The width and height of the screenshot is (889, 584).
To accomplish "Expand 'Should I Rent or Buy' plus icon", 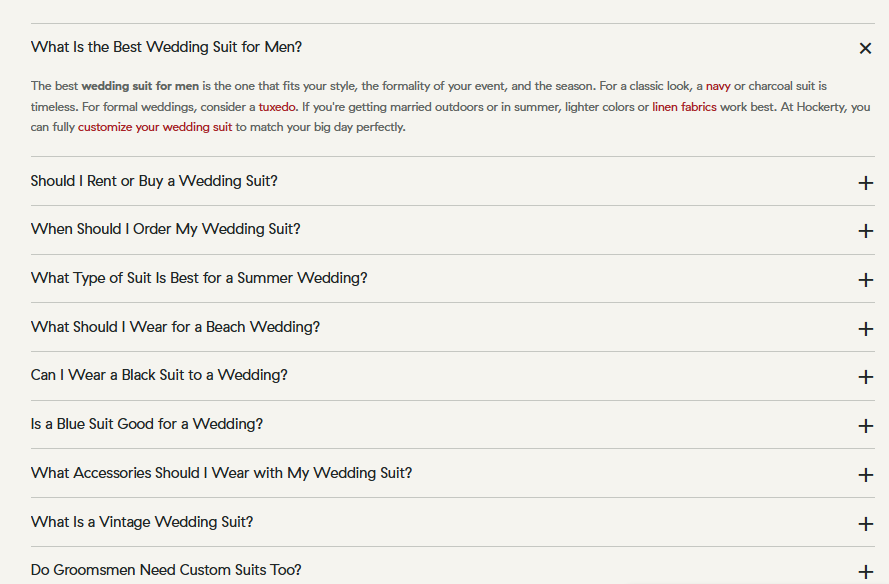I will (x=865, y=183).
